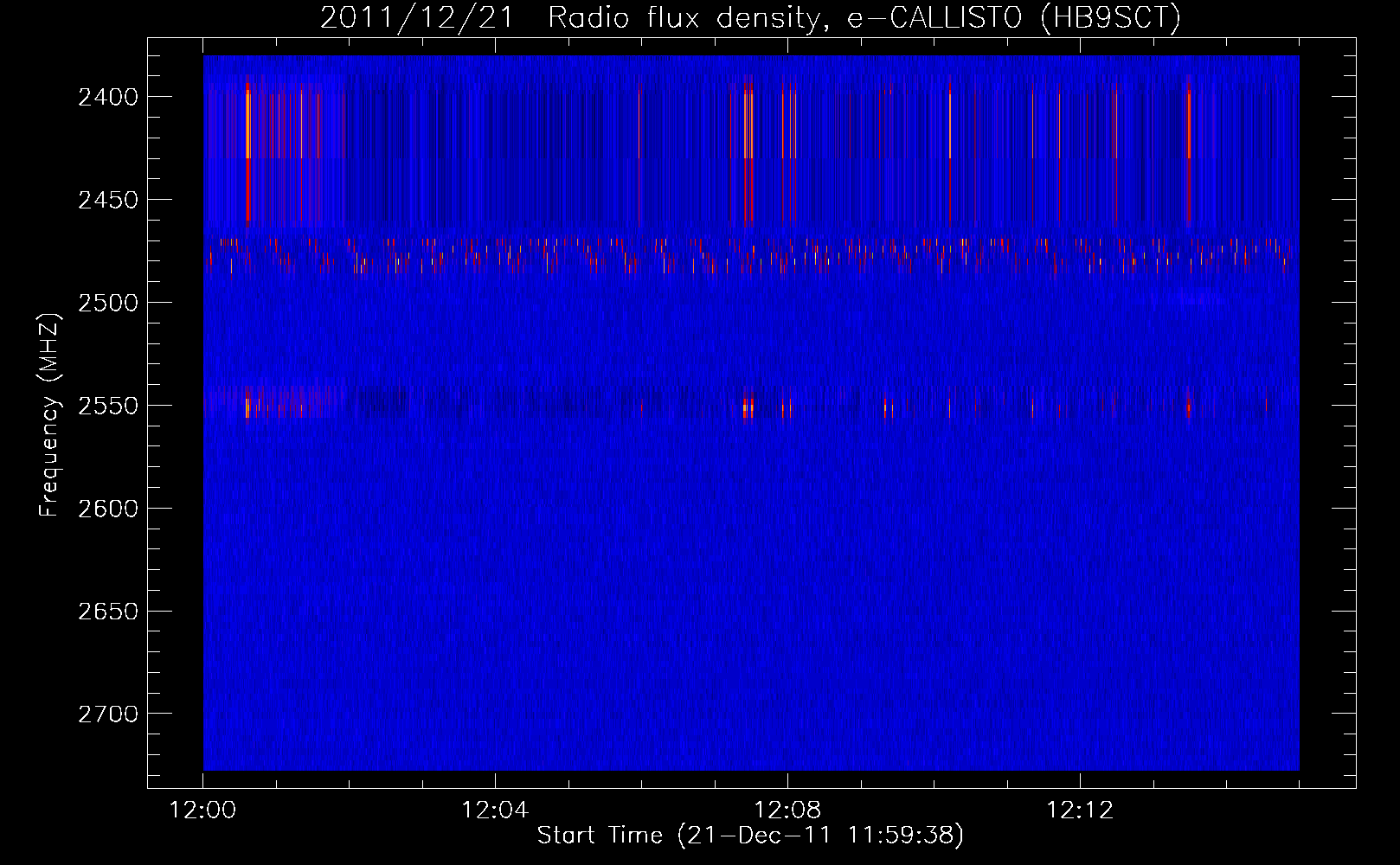Select the 2700 frequency tick label
Image resolution: width=1400 pixels, height=865 pixels.
[x=108, y=714]
